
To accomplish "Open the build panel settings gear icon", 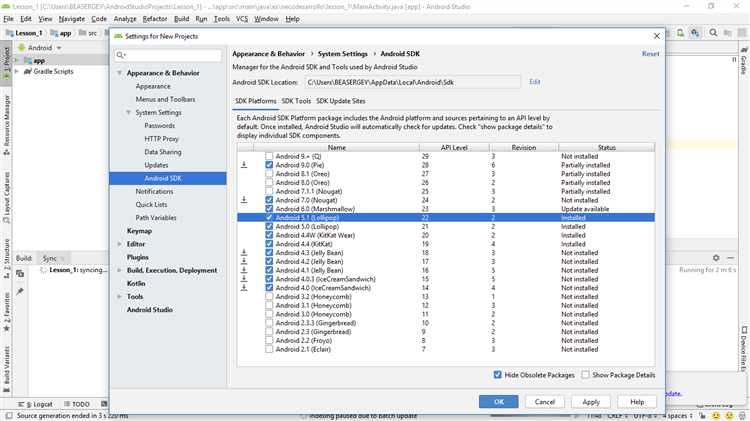I will point(716,257).
